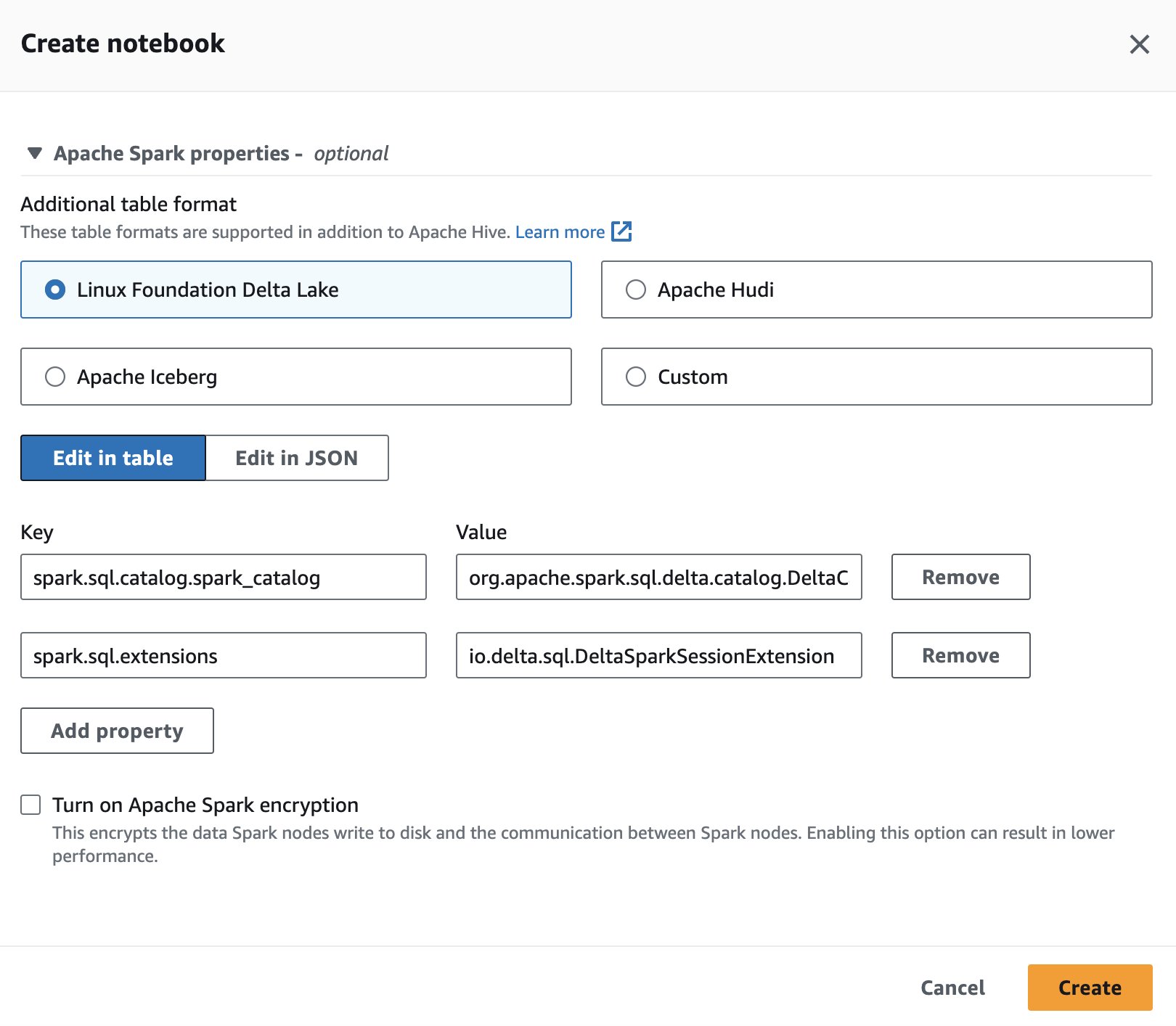This screenshot has height=1026, width=1176.
Task: Click the Key column label
Action: 37,532
